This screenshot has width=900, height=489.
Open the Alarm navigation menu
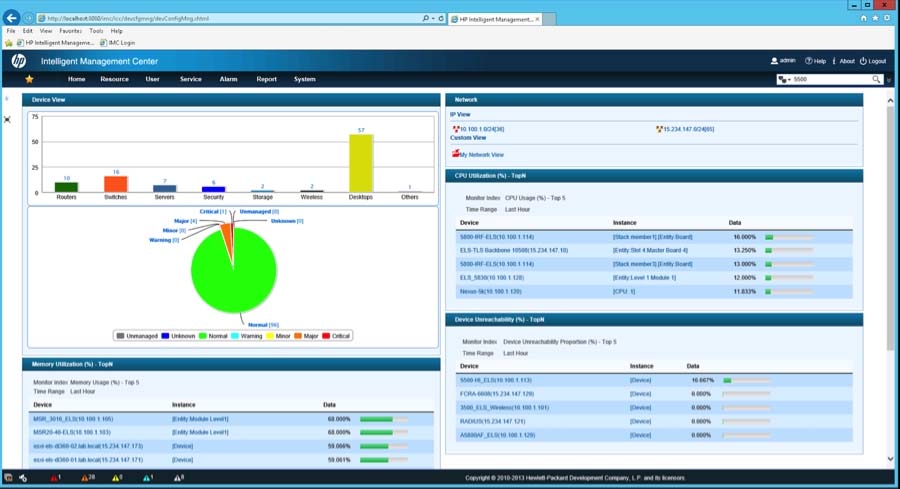click(228, 79)
